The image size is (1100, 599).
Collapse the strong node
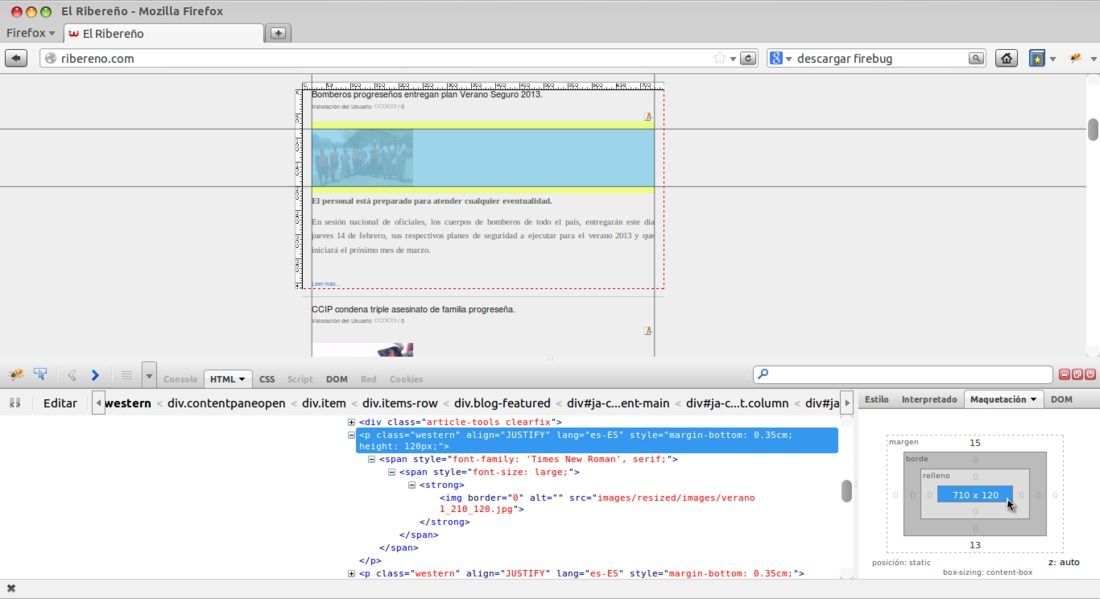point(412,485)
